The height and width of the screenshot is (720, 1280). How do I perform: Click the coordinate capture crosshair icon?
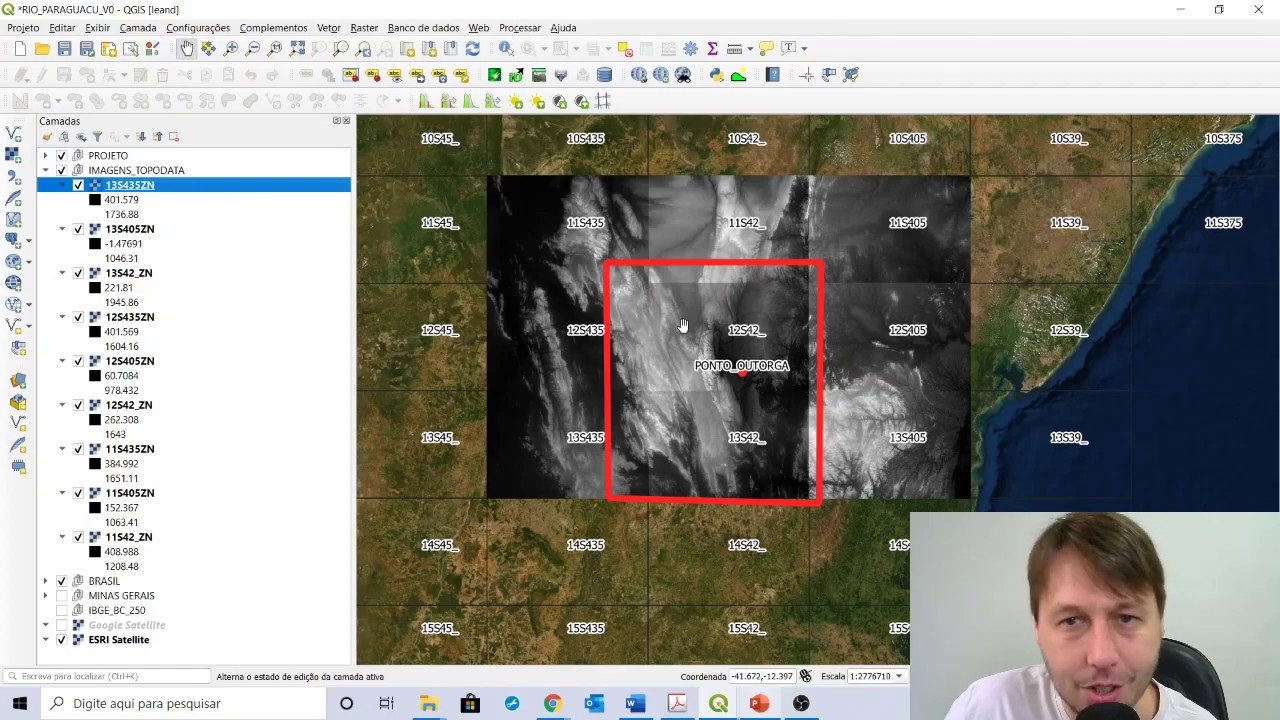pyautogui.click(x=806, y=75)
